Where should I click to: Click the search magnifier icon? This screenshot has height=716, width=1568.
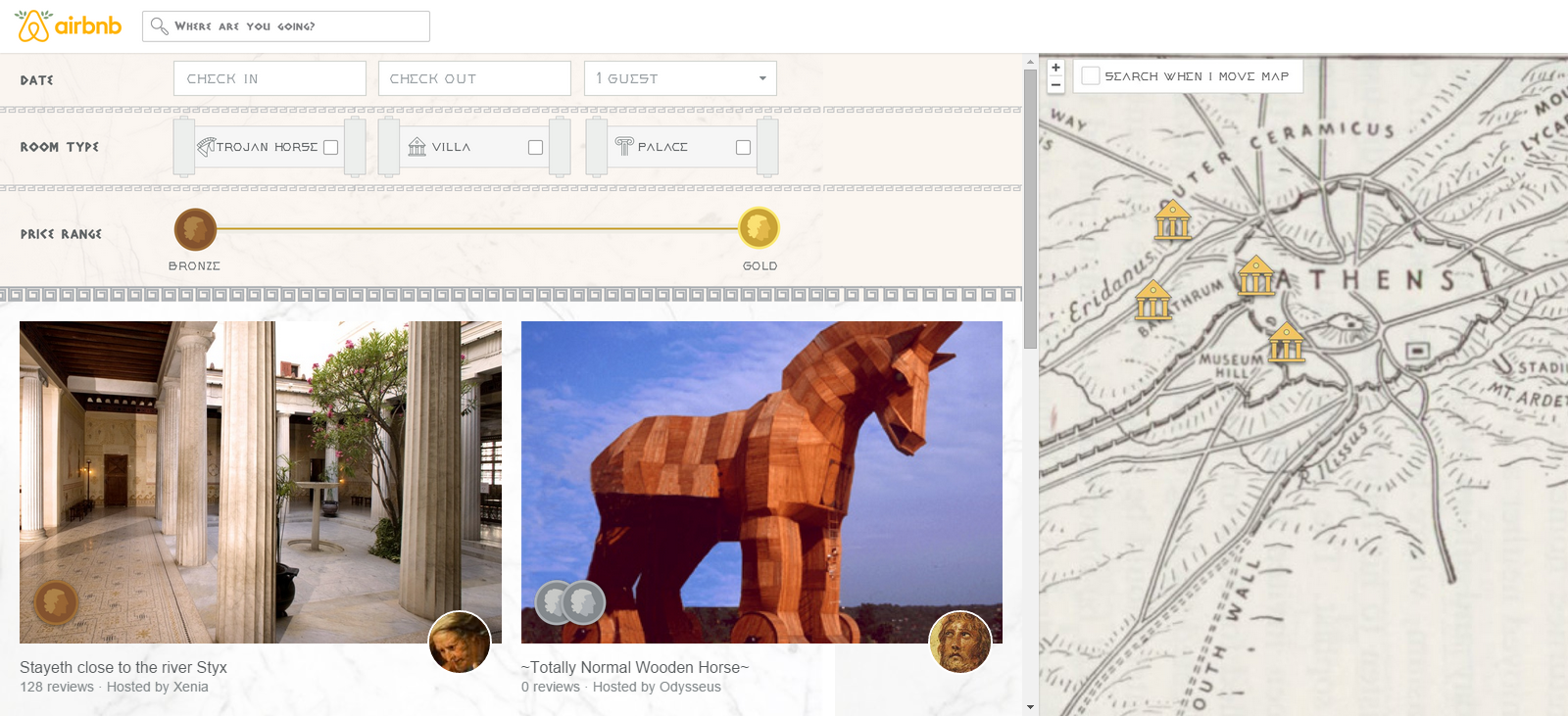pyautogui.click(x=159, y=25)
